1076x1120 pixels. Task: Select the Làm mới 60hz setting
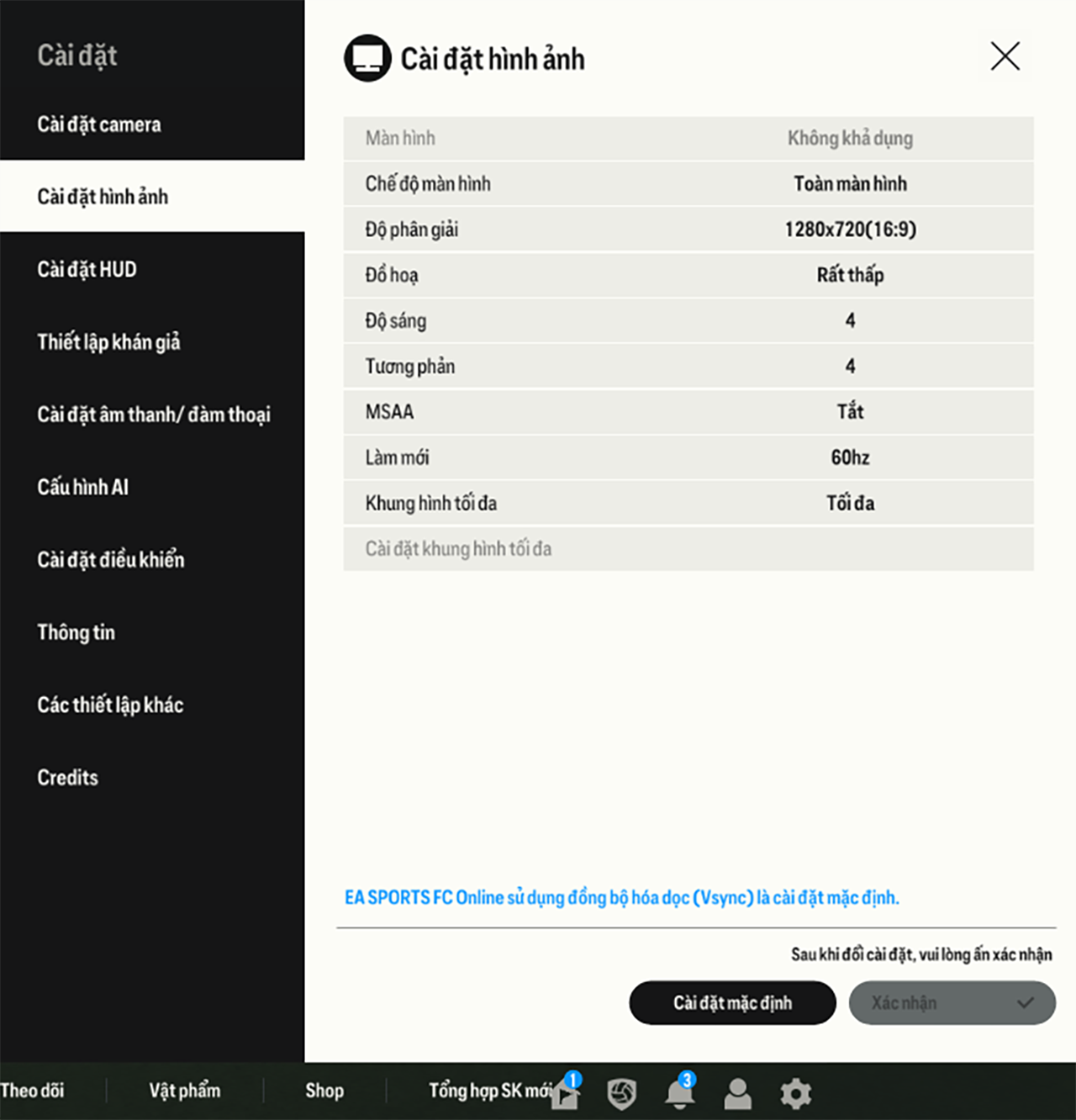coord(850,457)
